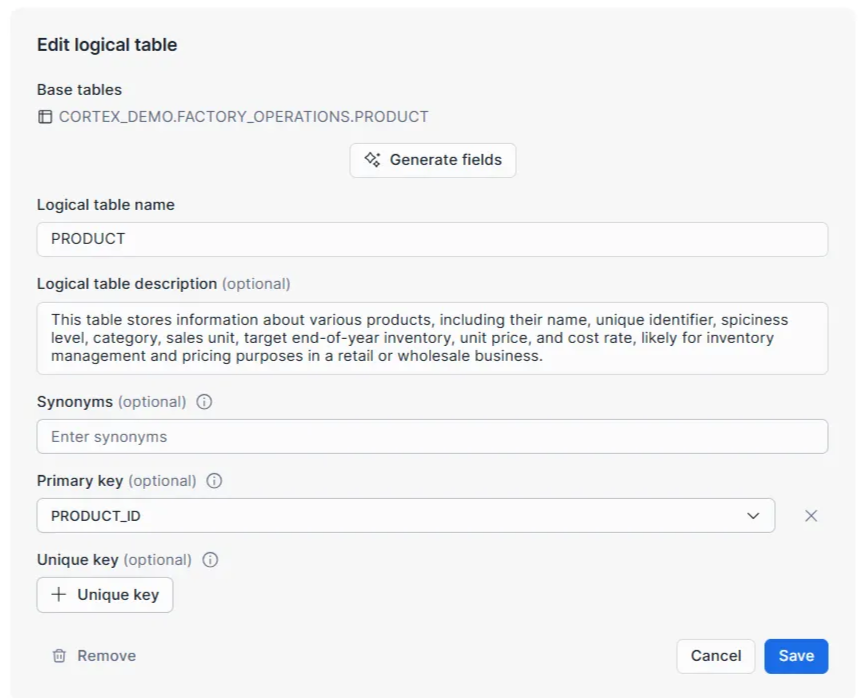
Task: Click inside the Logical table description text area
Action: click(x=432, y=338)
